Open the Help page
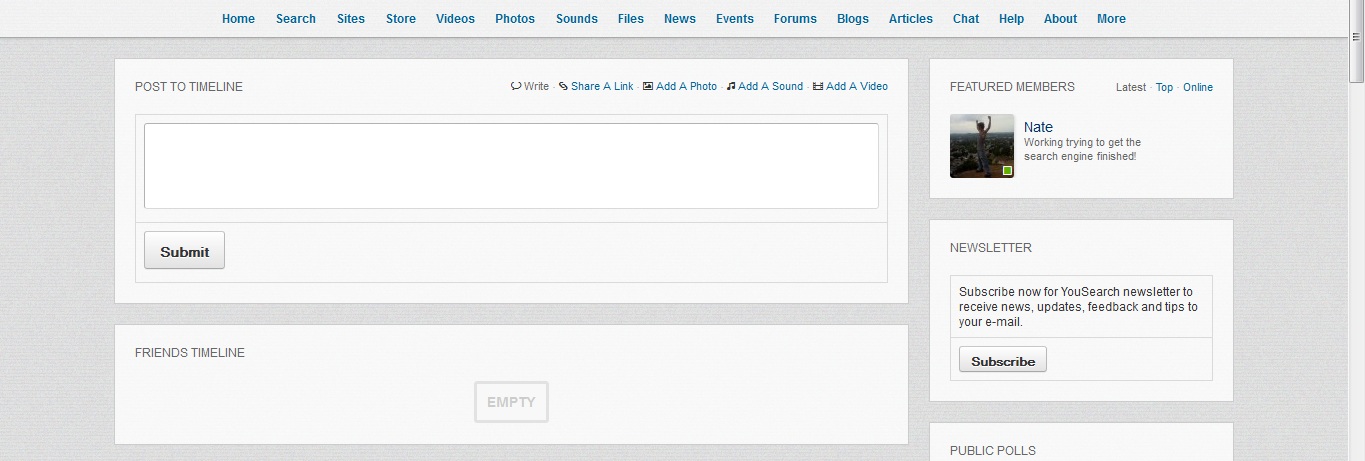 pyautogui.click(x=1011, y=19)
